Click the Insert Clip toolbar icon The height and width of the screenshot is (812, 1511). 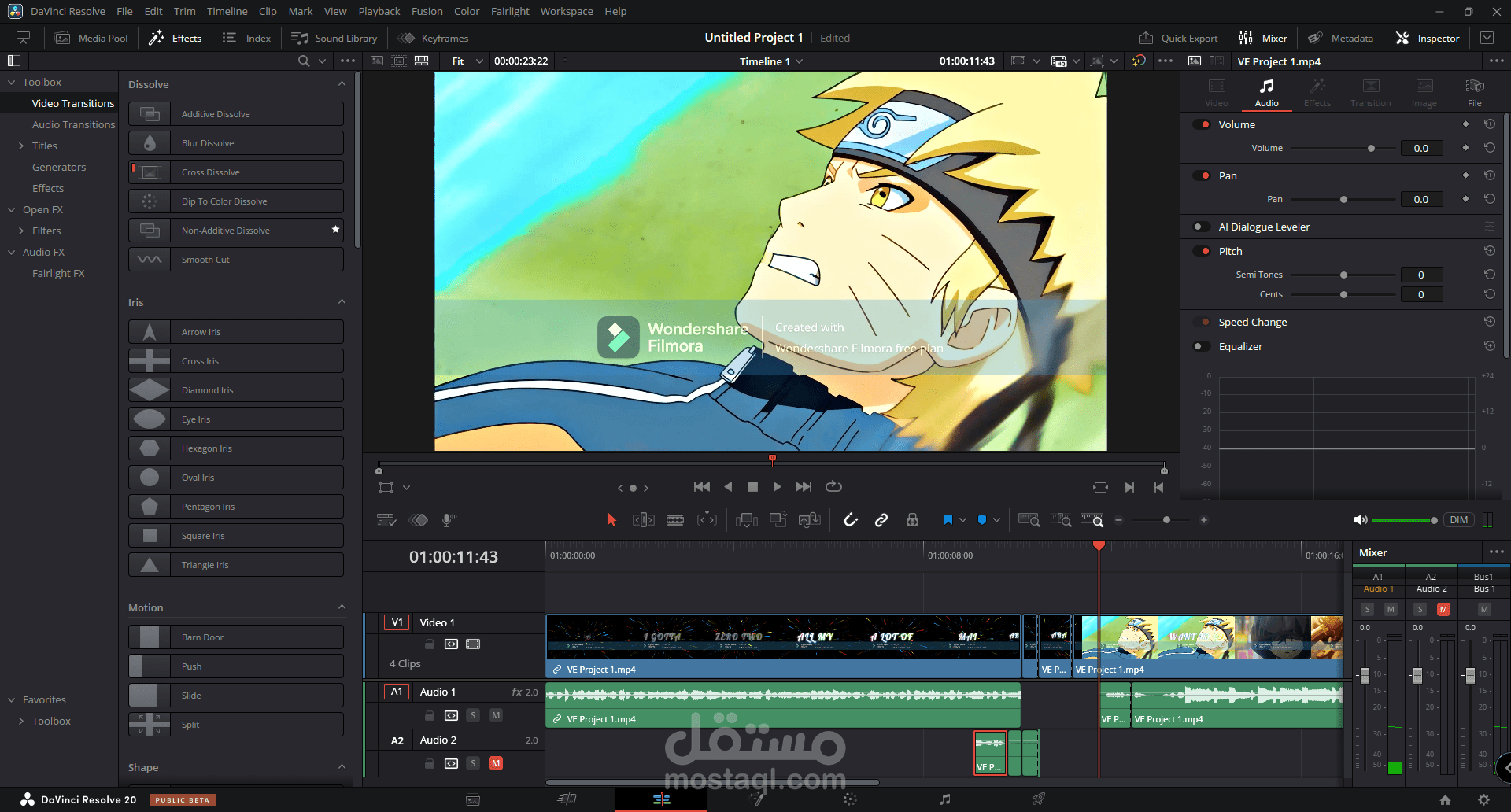746,520
